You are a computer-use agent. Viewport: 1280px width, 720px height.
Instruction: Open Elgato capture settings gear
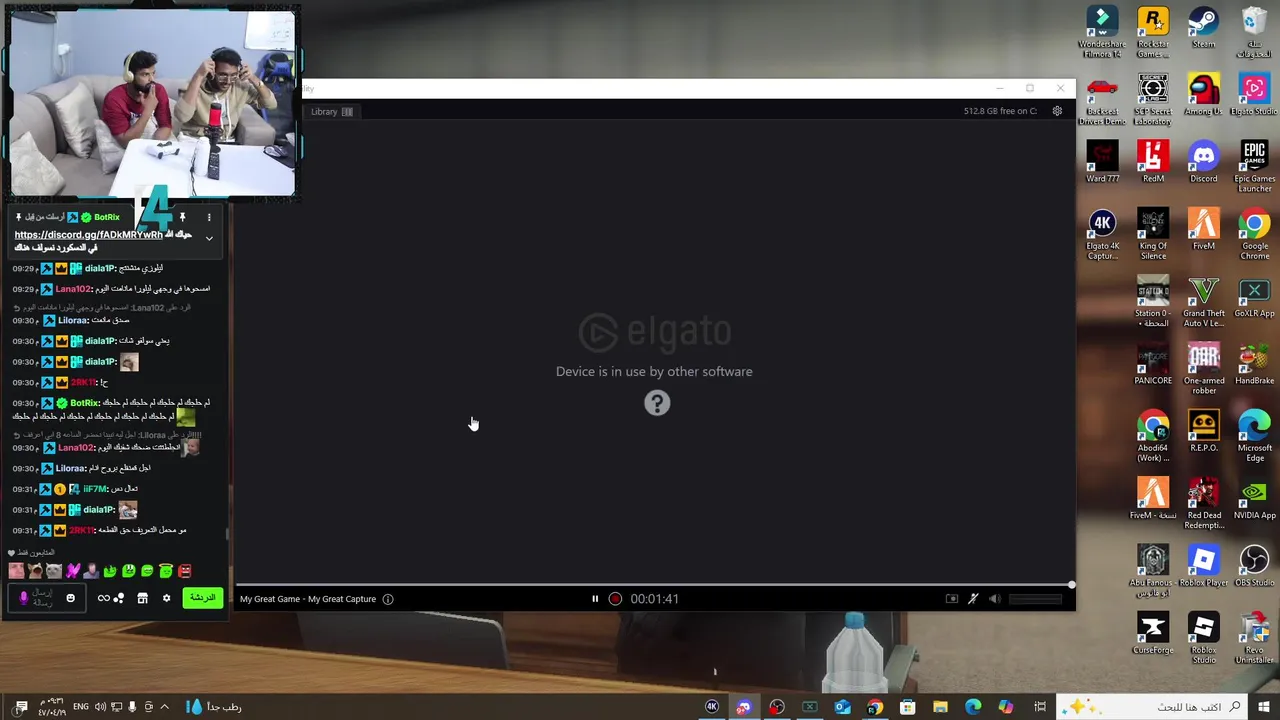point(1057,111)
